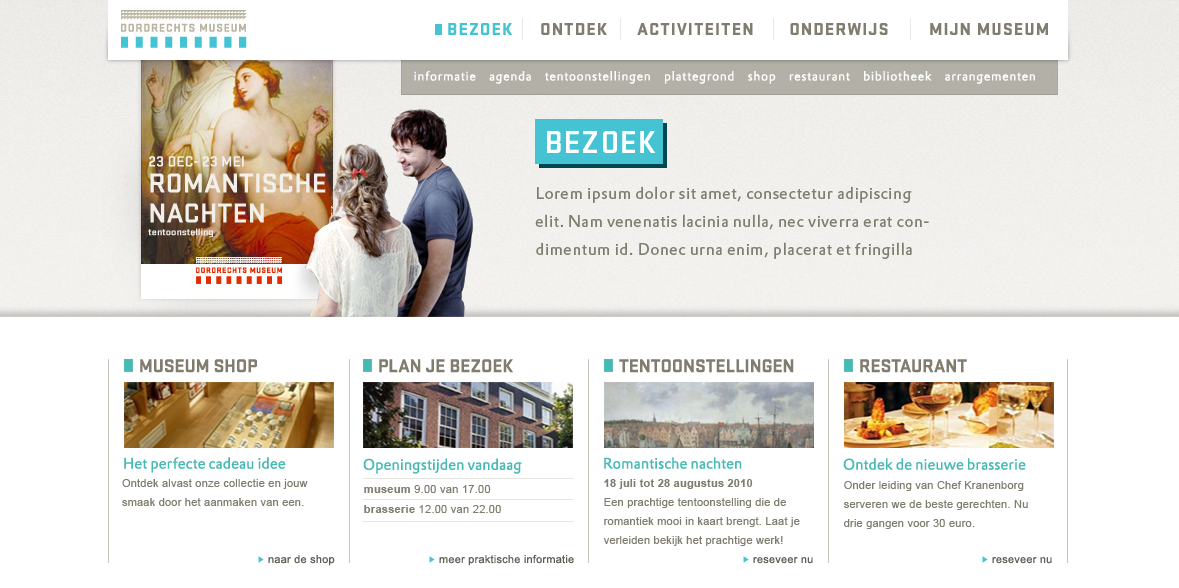1179x588 pixels.
Task: Open arrangementen in the submenu bar
Action: pyautogui.click(x=990, y=77)
